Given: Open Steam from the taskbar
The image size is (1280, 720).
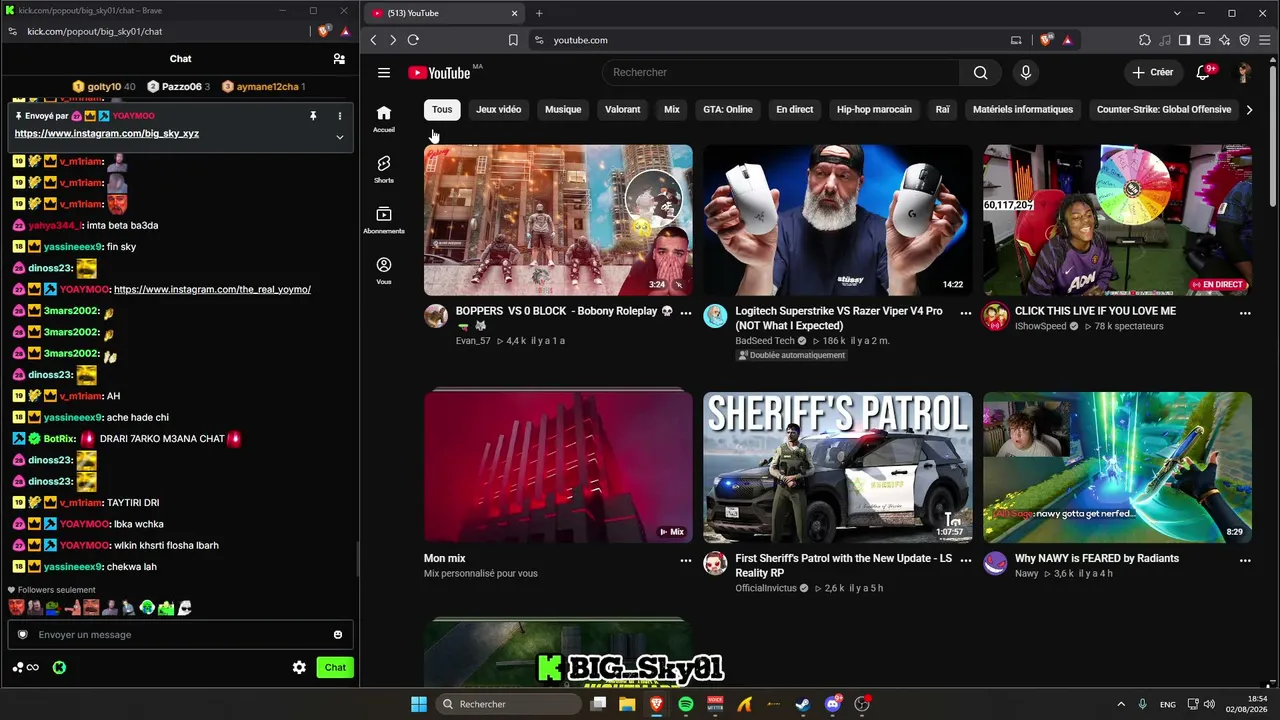Looking at the screenshot, I should (803, 704).
